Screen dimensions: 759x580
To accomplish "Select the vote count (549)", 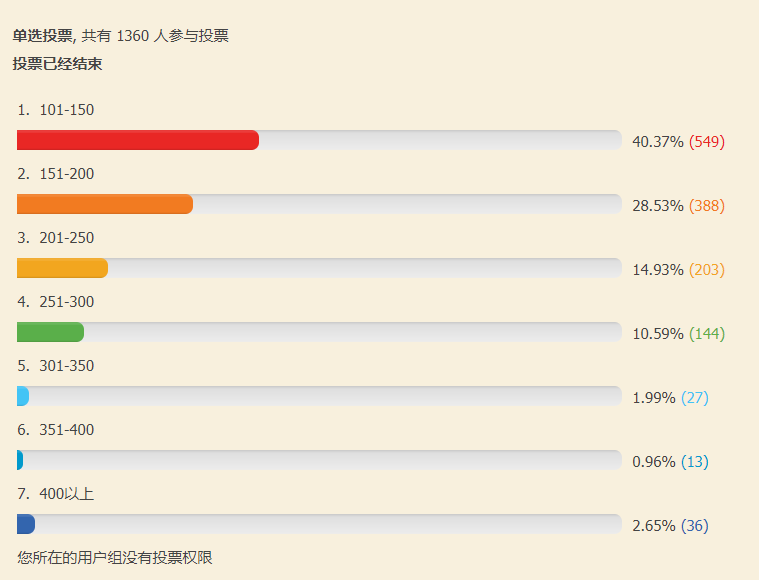I will (x=707, y=141).
